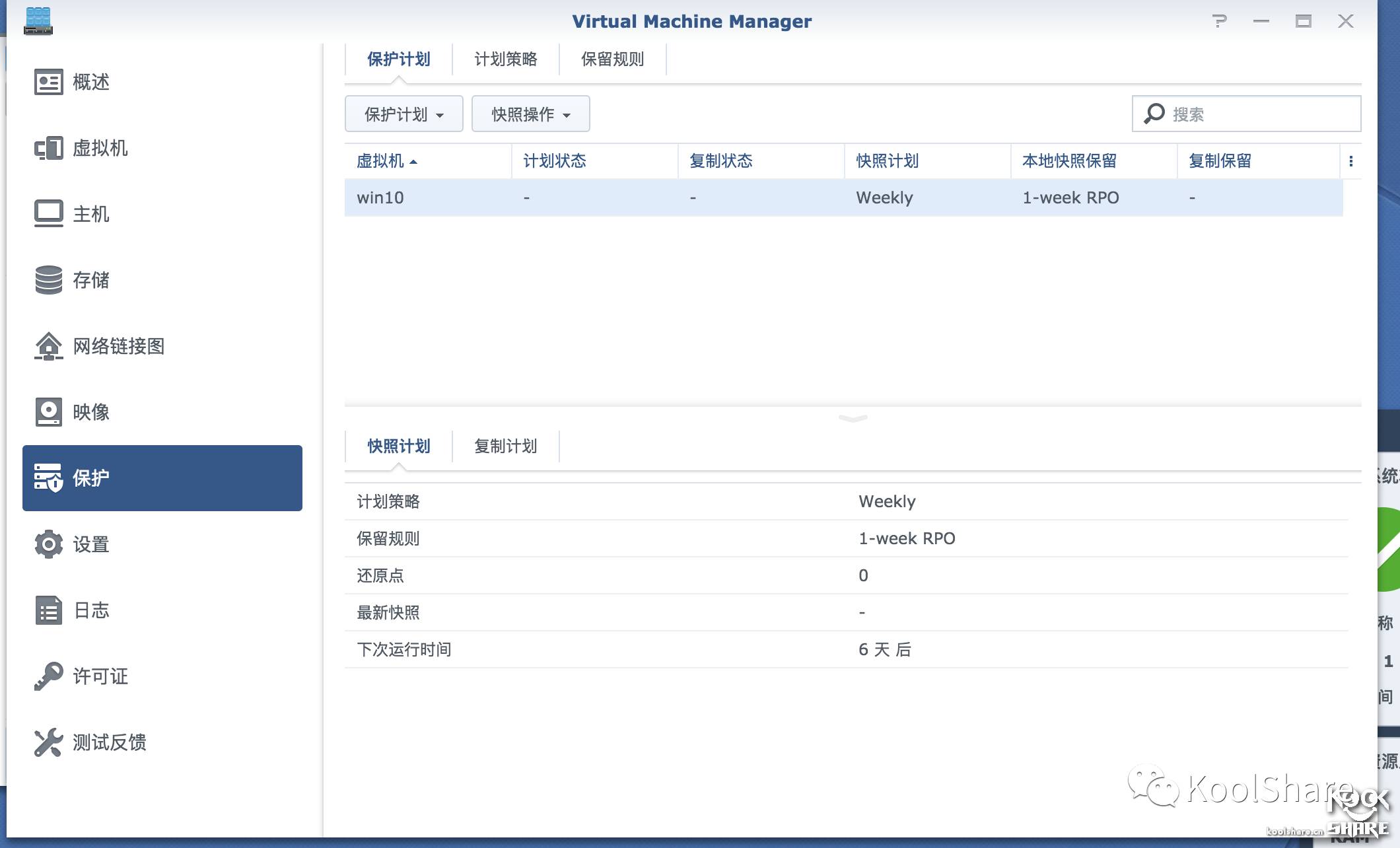Expand the 保护计划 dropdown button
Screen dimensions: 1400x848
[403, 114]
